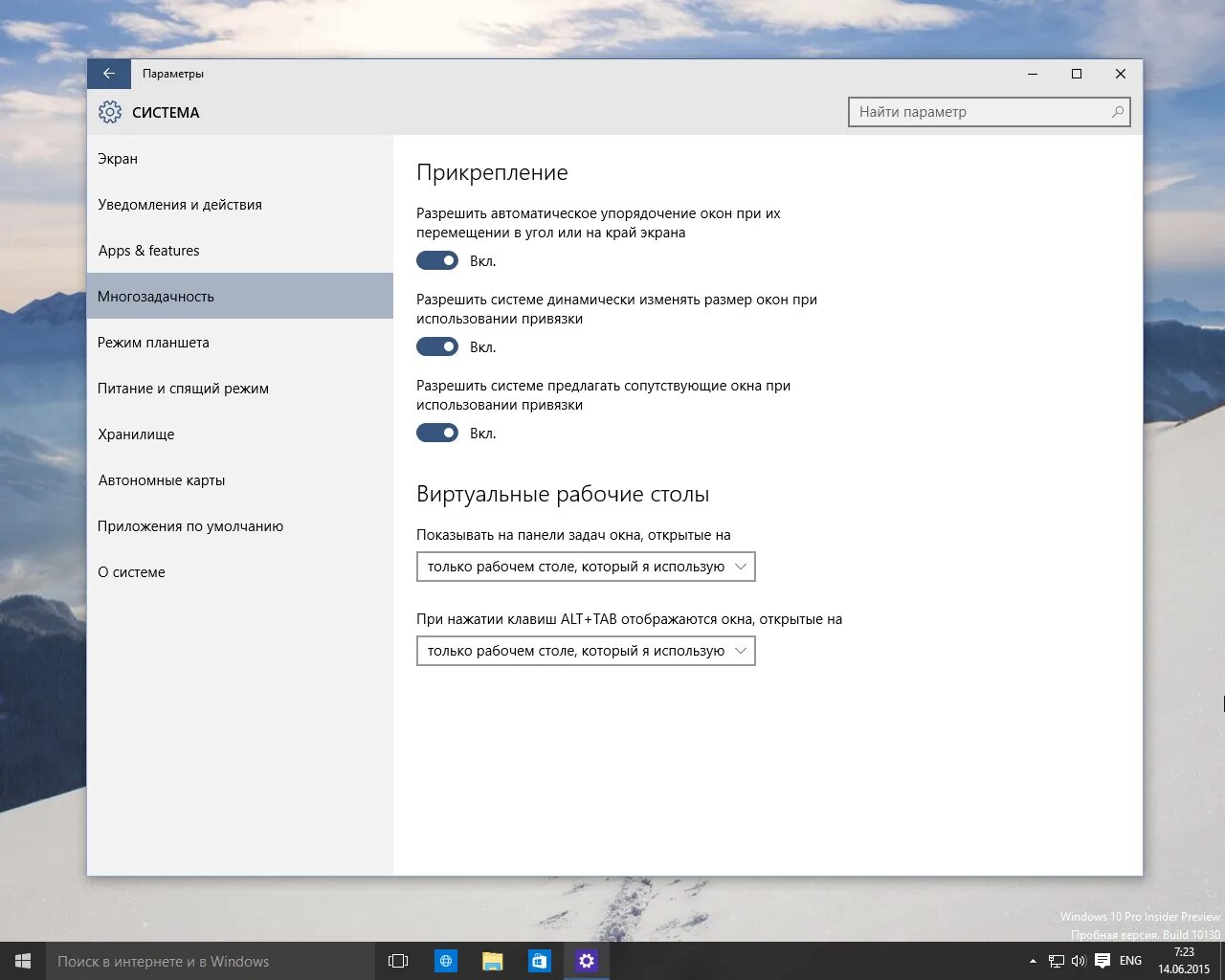
Task: Open the network icon in the system tray
Action: 1057,961
